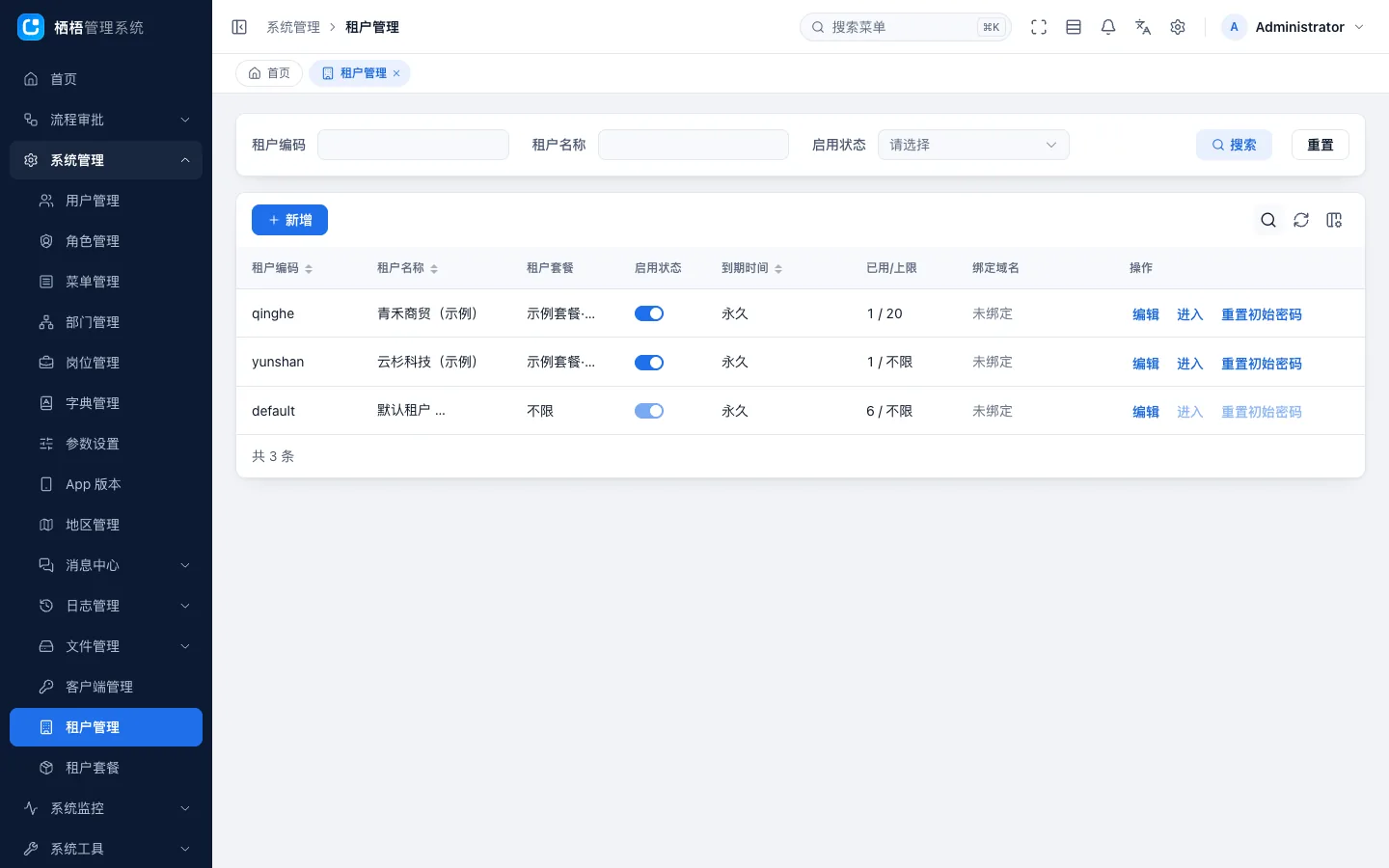Image resolution: width=1389 pixels, height=868 pixels.
Task: Click the 新增 button
Action: (289, 220)
